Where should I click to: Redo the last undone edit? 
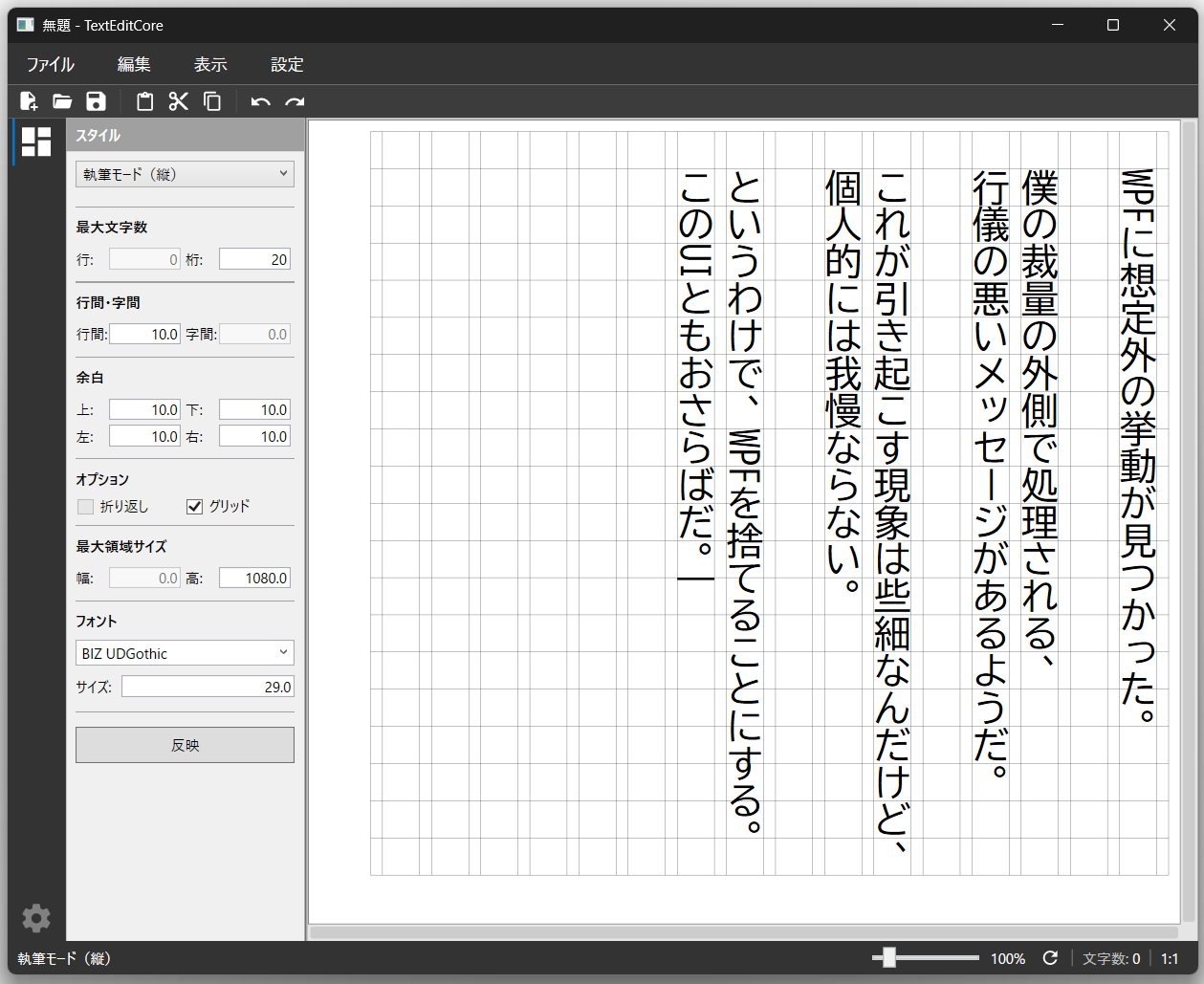(295, 101)
